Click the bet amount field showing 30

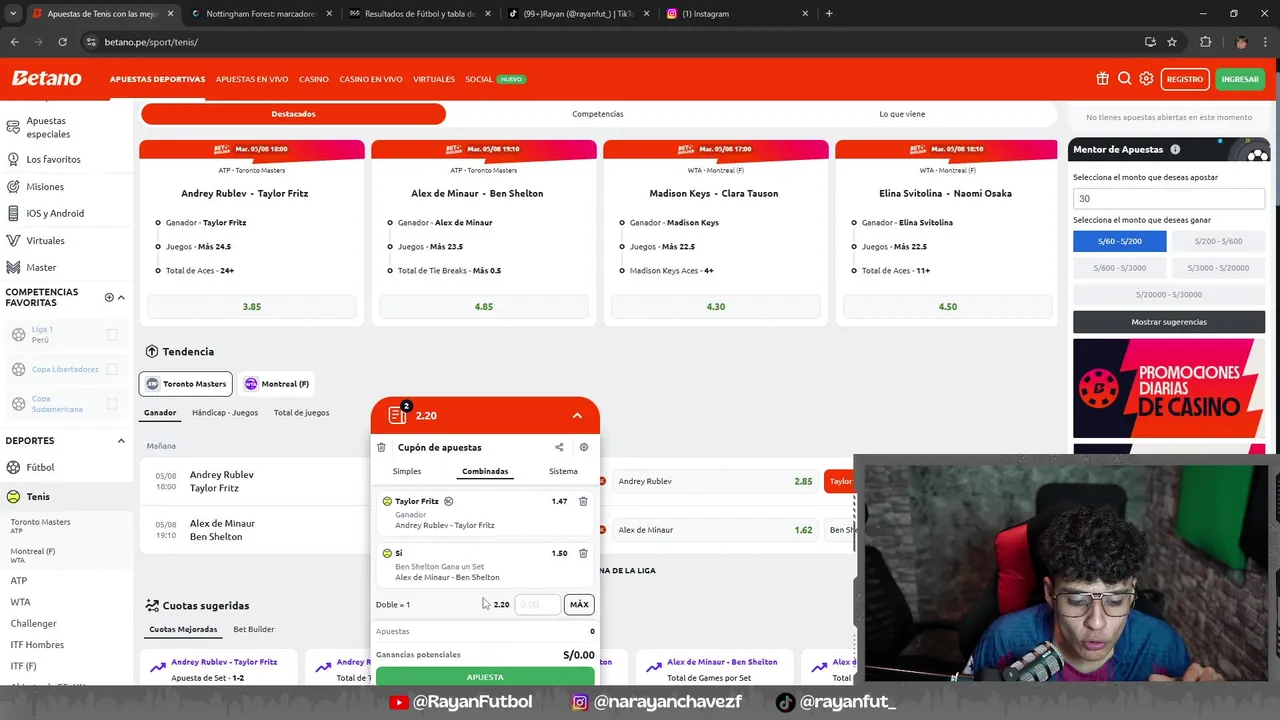tap(1169, 198)
